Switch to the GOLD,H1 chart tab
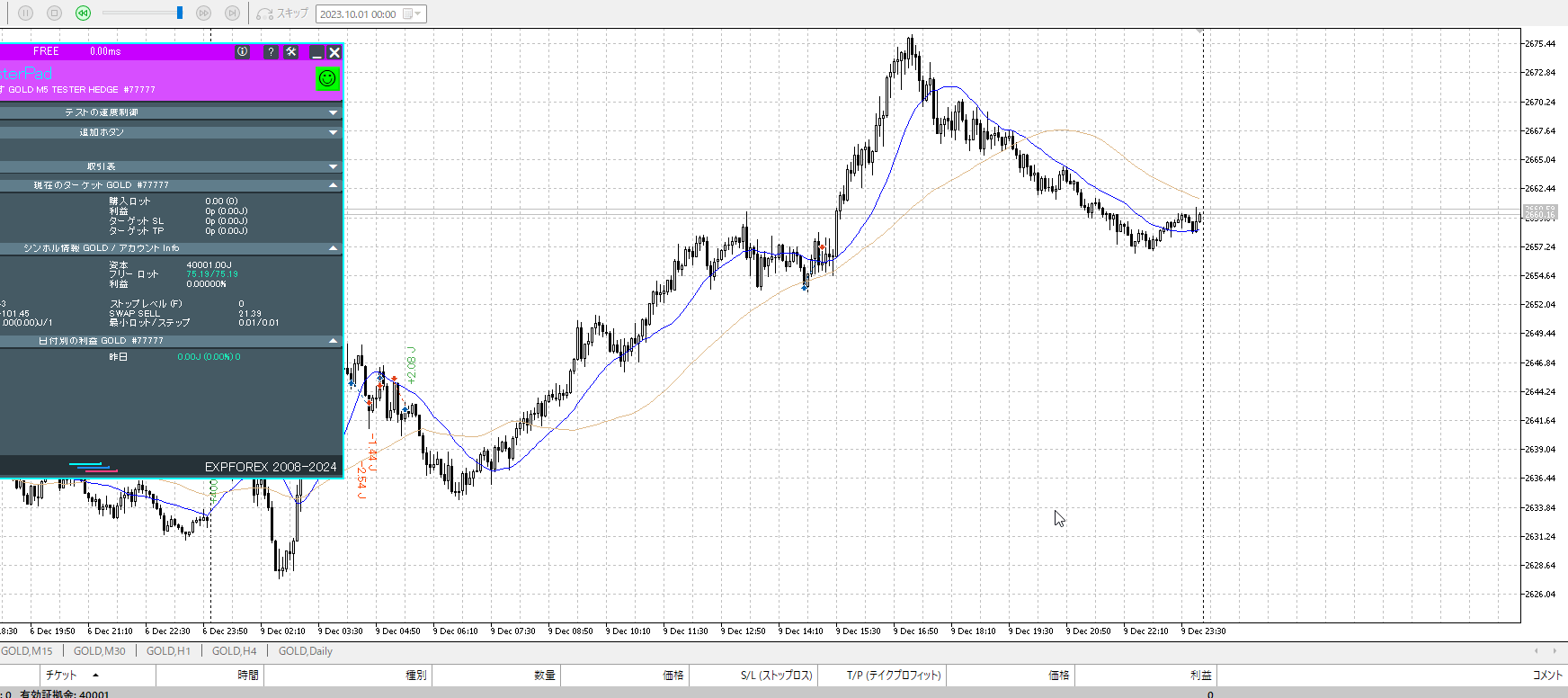 click(x=168, y=651)
